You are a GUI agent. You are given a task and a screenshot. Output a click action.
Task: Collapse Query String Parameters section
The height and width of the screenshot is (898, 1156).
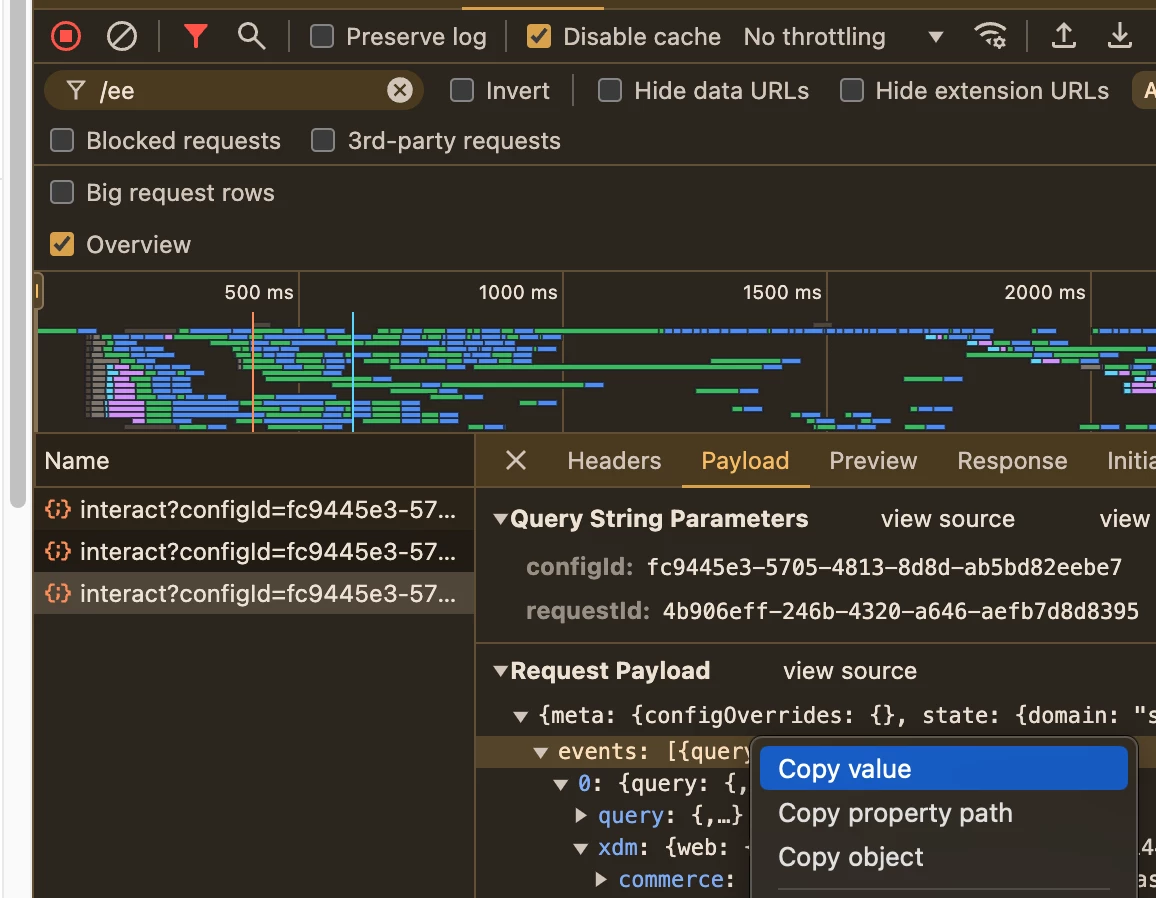501,519
